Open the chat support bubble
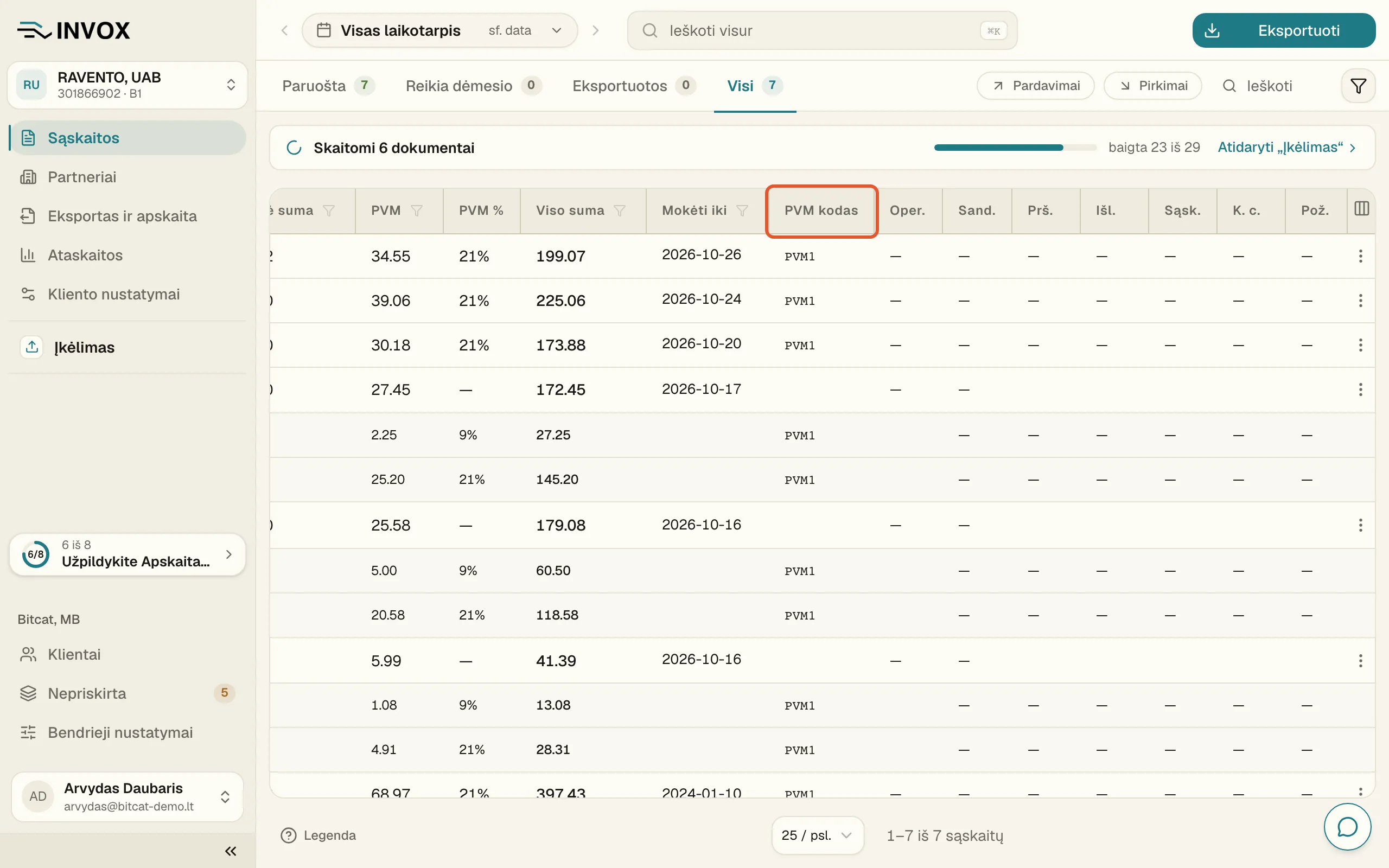 tap(1347, 827)
